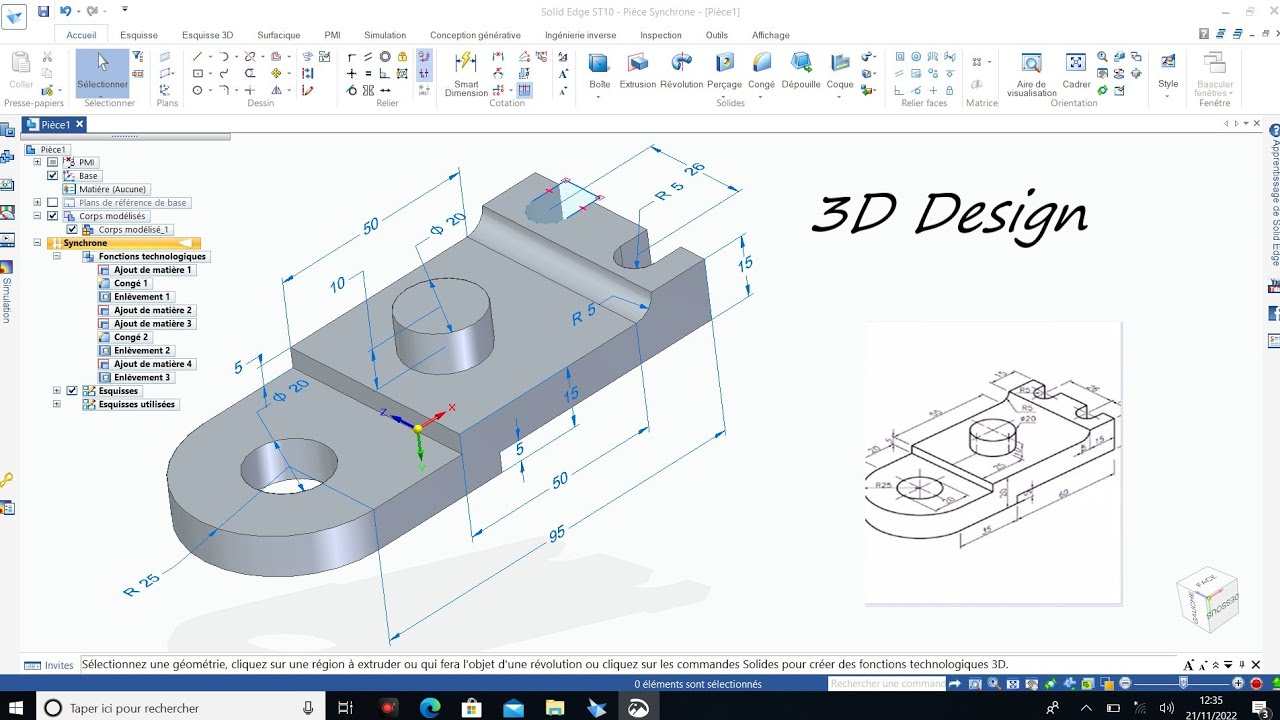The height and width of the screenshot is (720, 1280).
Task: Open the Surfacique tab
Action: (x=278, y=35)
